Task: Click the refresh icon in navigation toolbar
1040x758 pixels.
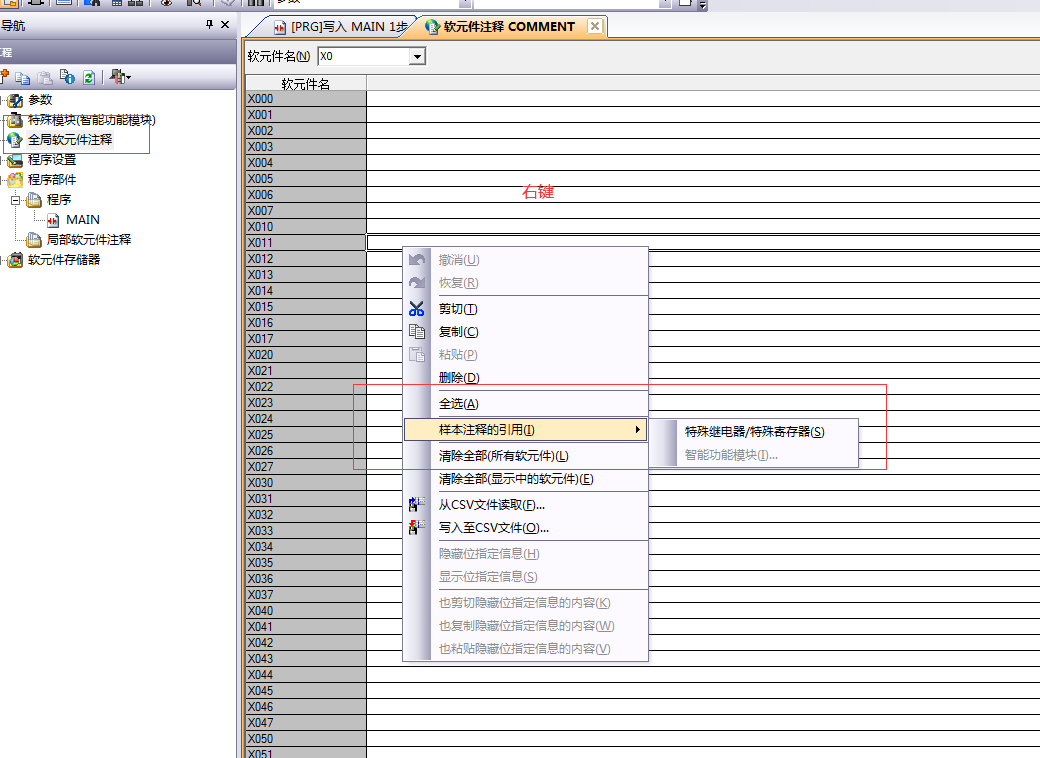Action: (x=88, y=77)
